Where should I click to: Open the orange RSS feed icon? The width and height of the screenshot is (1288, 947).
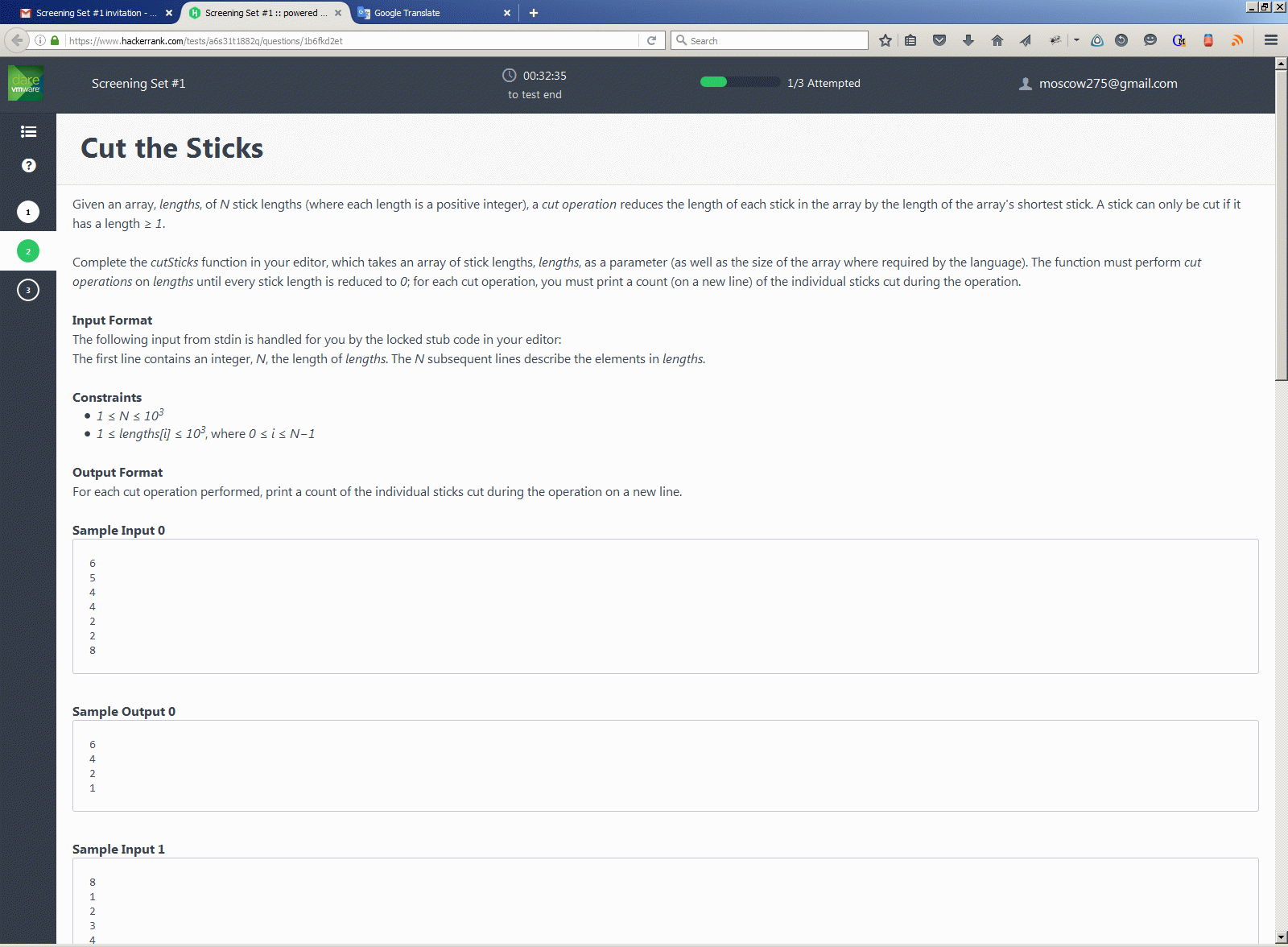click(x=1237, y=40)
